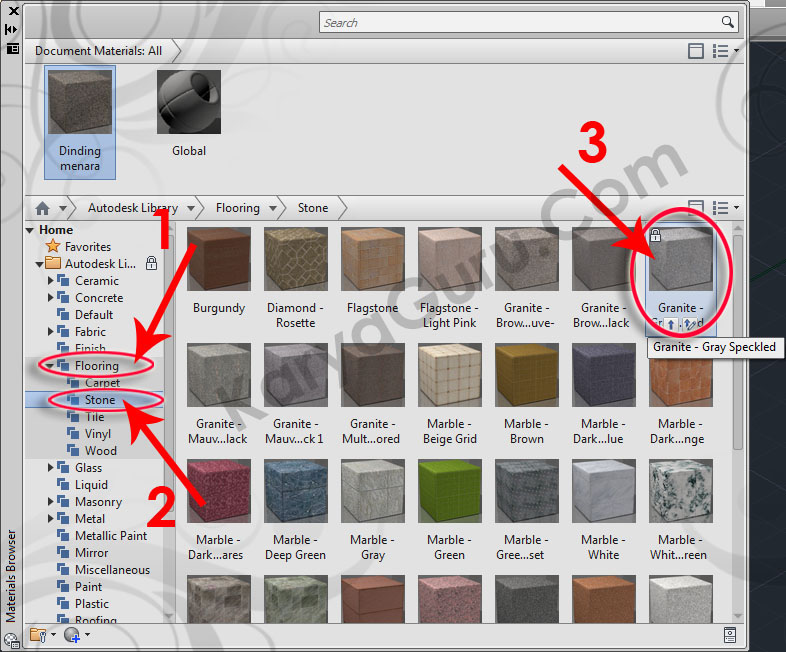Screen dimensions: 786x652
Task: Open the material editor icon at bottom right
Action: click(730, 635)
